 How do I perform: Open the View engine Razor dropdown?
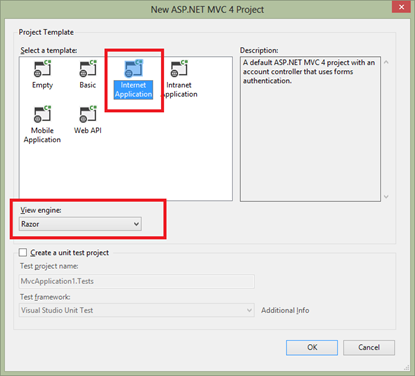click(80, 224)
